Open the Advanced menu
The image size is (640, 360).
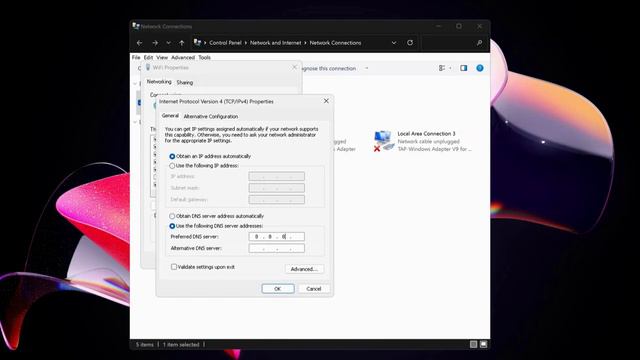[183, 58]
